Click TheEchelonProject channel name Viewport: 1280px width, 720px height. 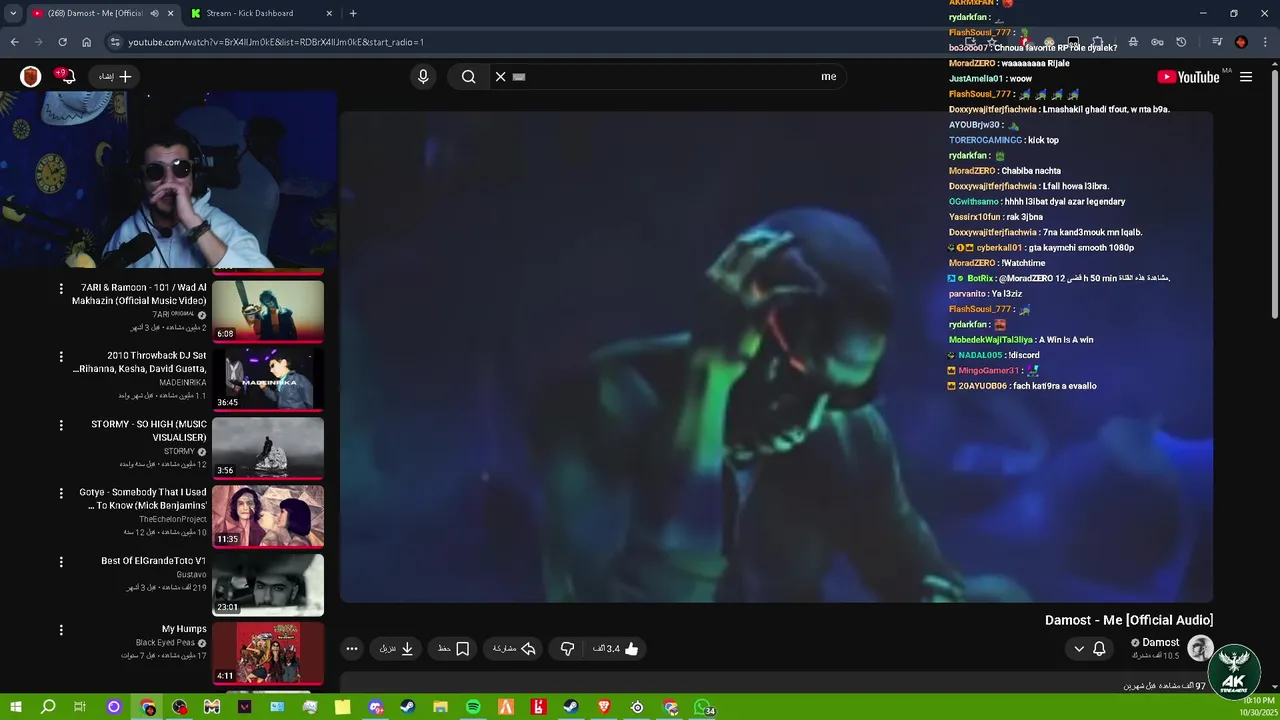[173, 520]
